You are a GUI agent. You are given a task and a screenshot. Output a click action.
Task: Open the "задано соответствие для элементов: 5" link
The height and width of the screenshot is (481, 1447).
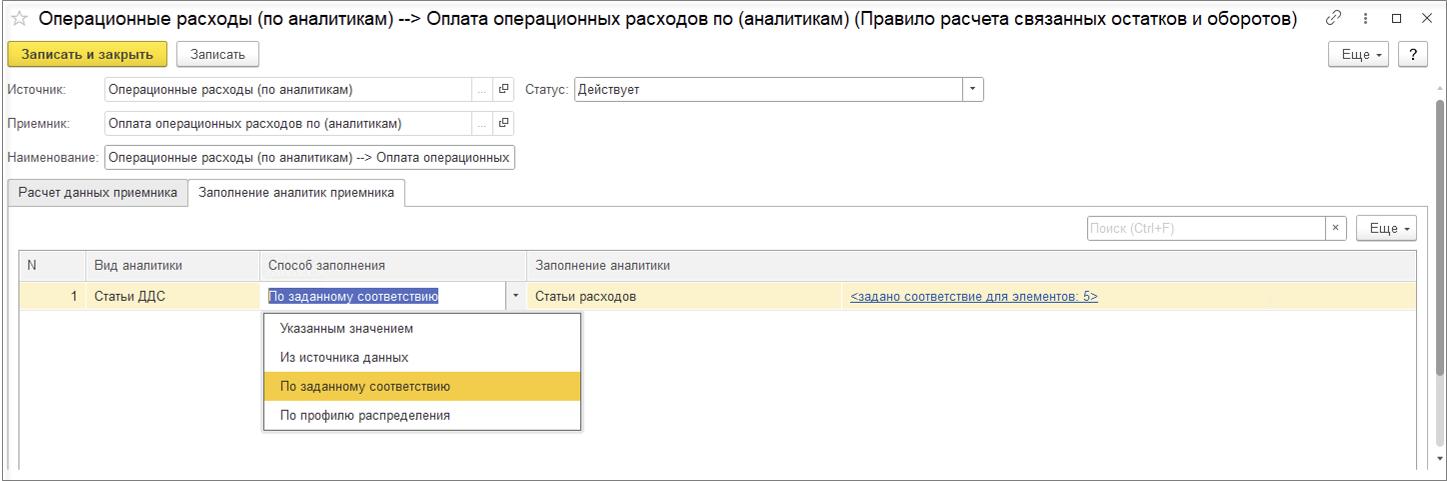(x=973, y=297)
